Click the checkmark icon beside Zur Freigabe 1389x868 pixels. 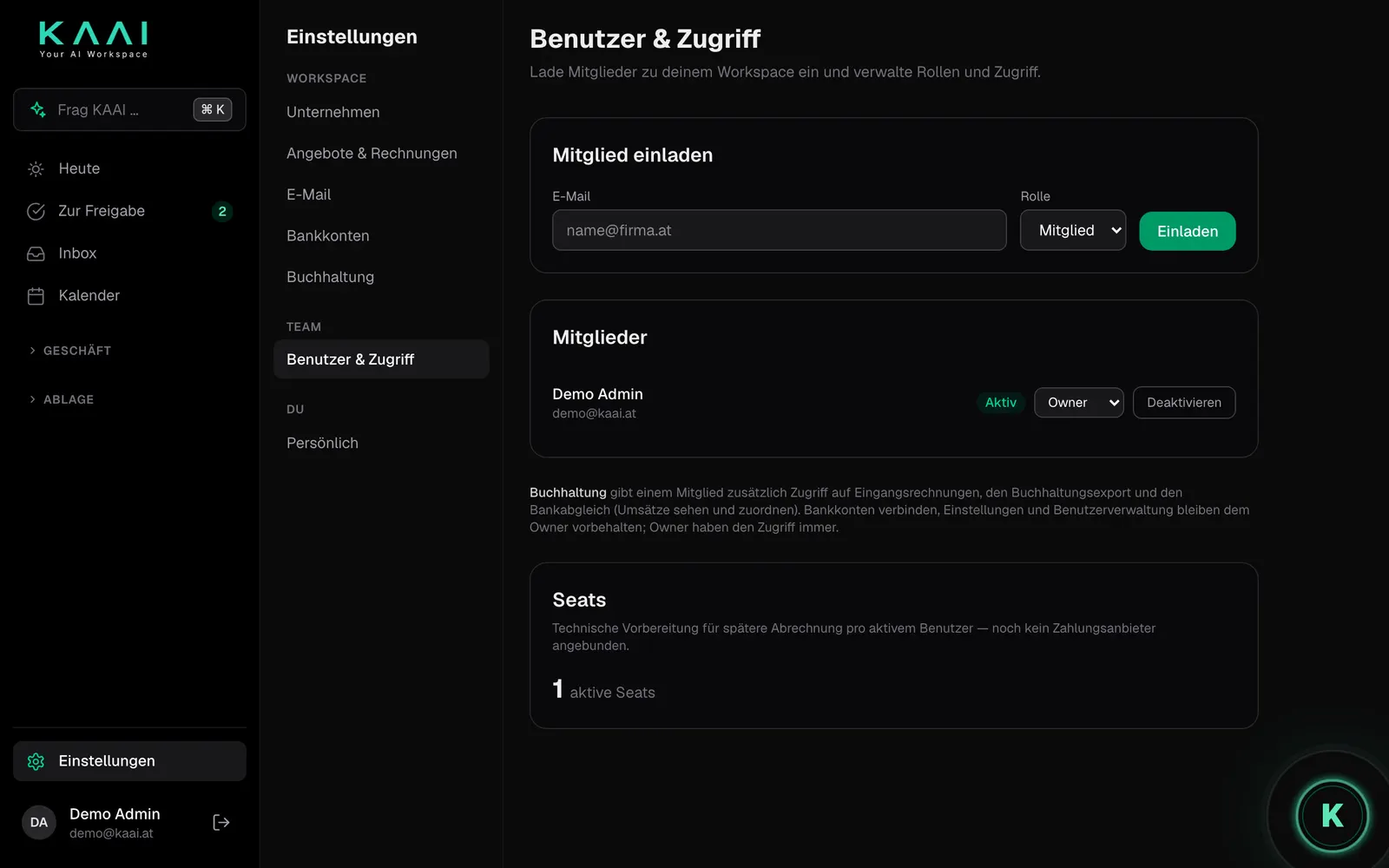(x=36, y=211)
